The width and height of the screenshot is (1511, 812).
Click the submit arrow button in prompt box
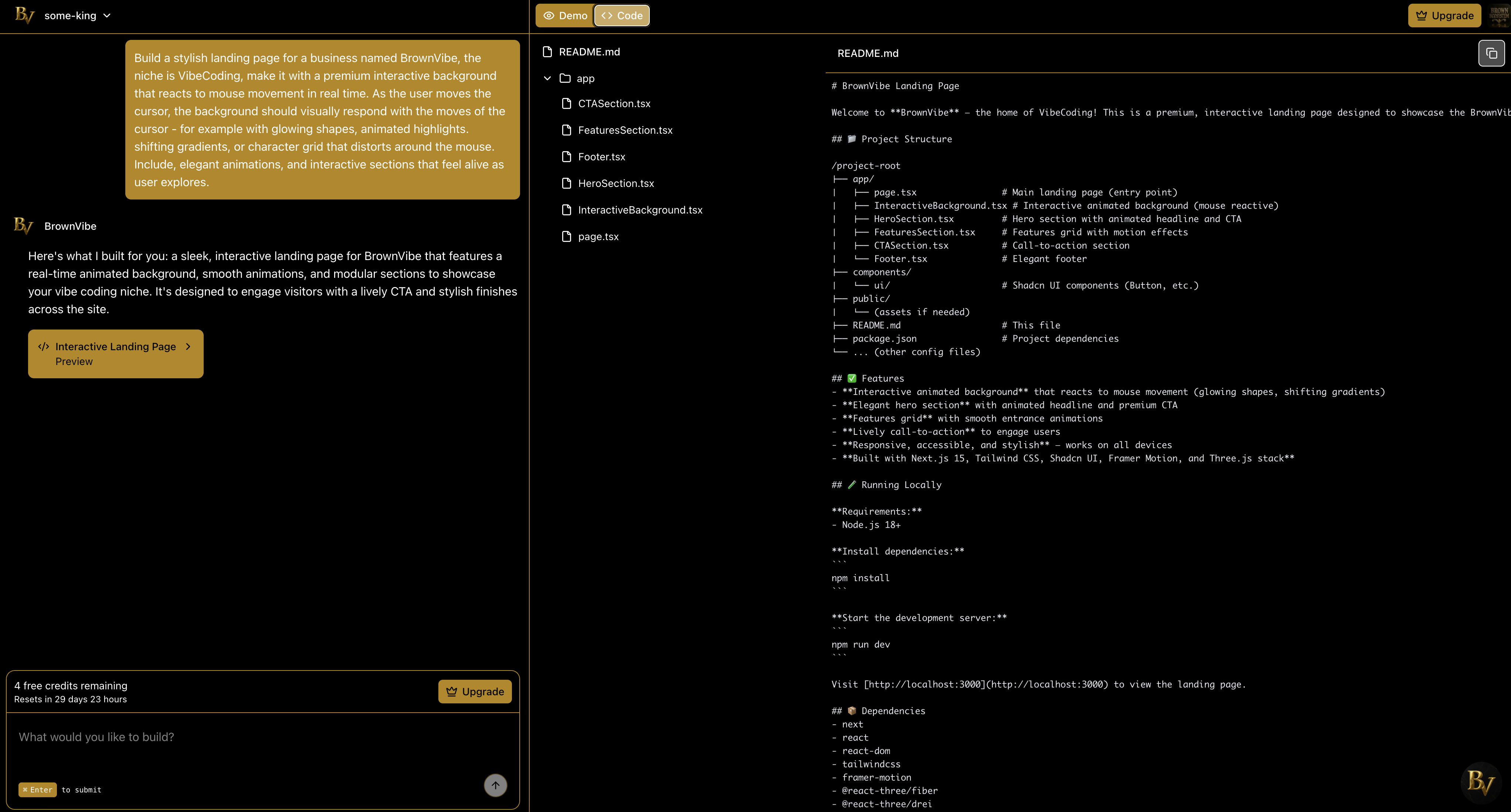[495, 785]
